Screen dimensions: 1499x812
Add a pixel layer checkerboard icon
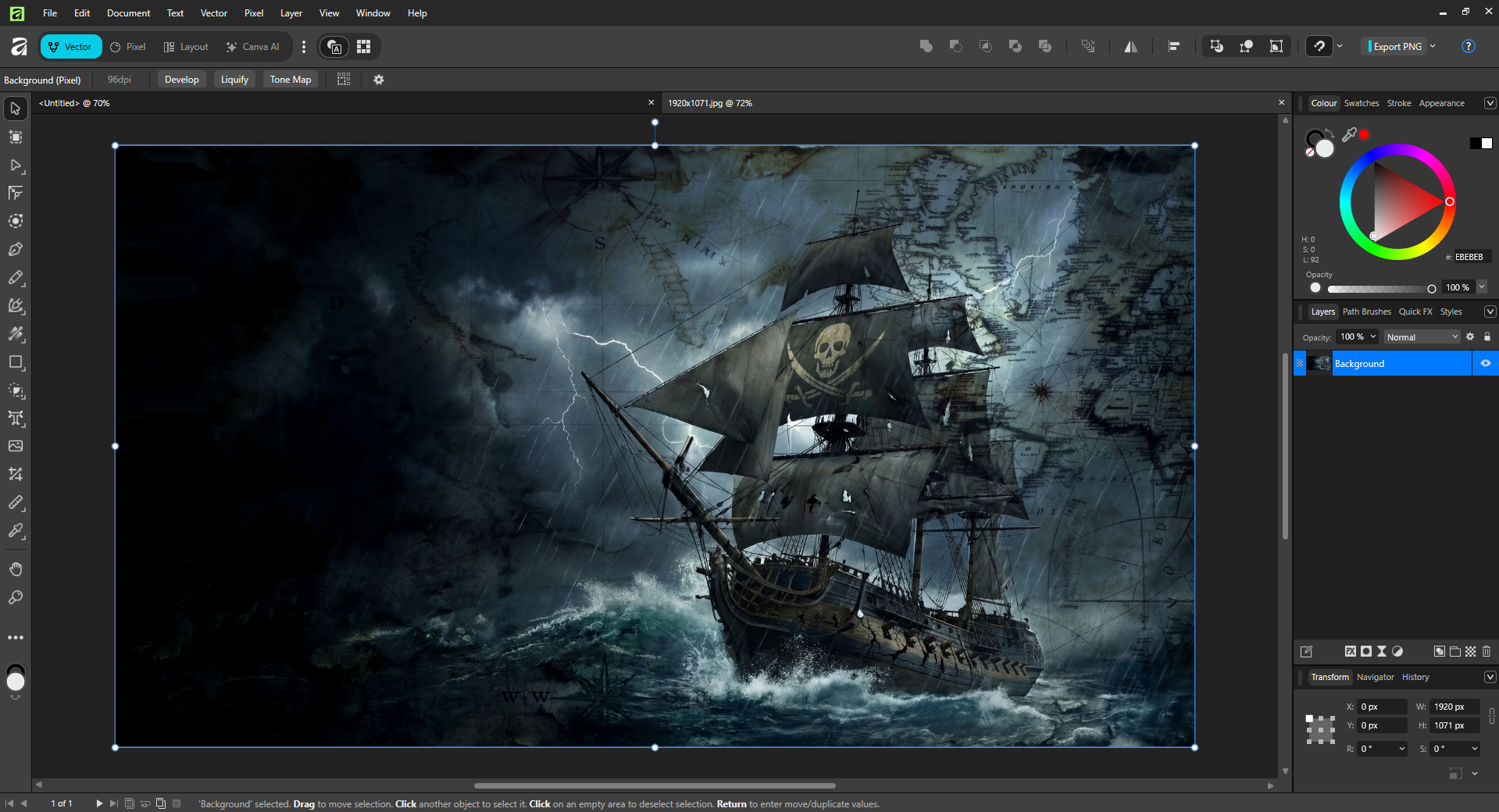coord(1471,652)
